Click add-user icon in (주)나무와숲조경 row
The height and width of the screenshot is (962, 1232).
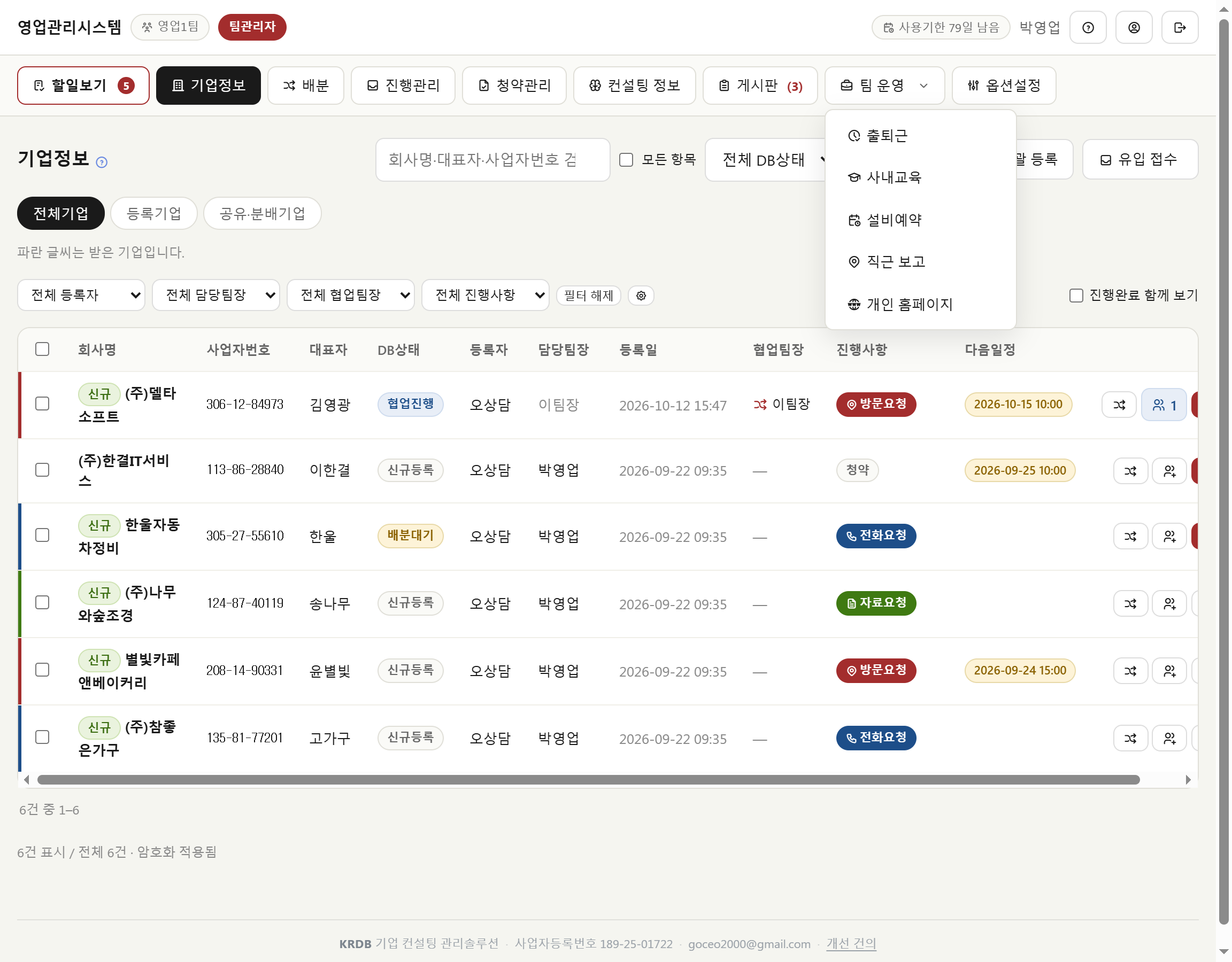point(1169,604)
